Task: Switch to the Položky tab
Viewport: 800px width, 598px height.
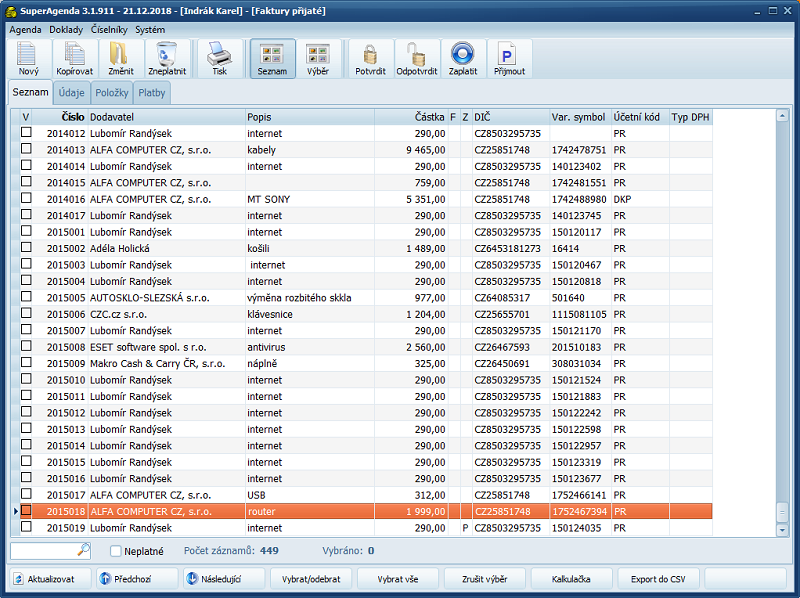Action: pos(112,93)
